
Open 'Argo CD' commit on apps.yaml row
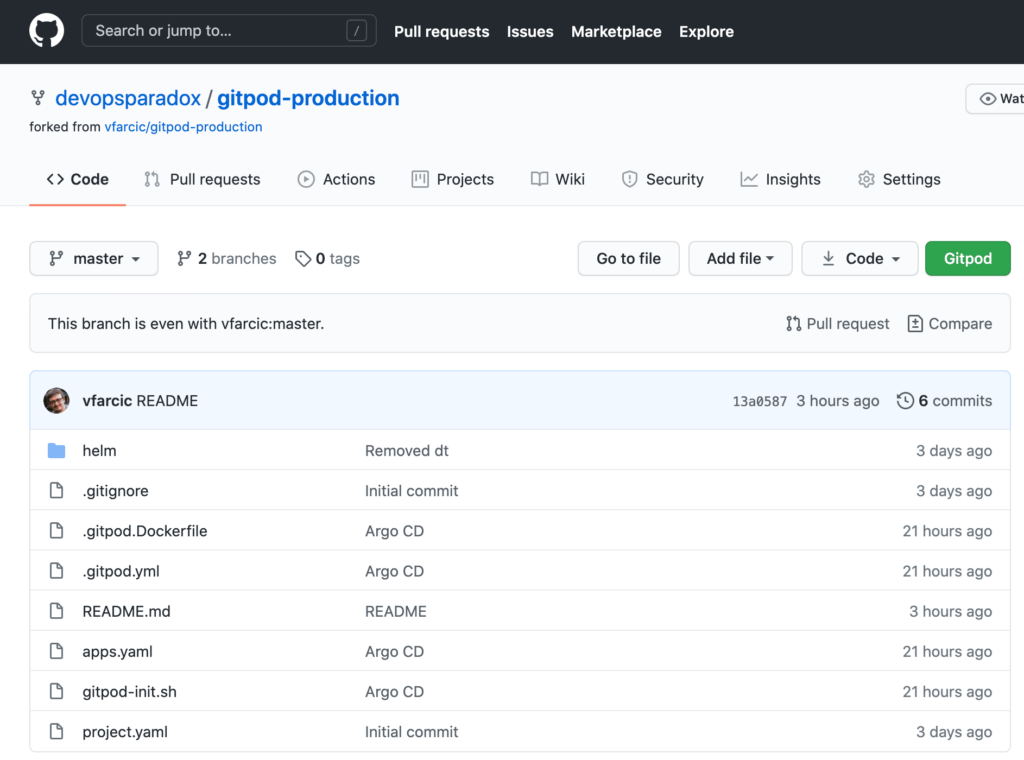pos(394,652)
